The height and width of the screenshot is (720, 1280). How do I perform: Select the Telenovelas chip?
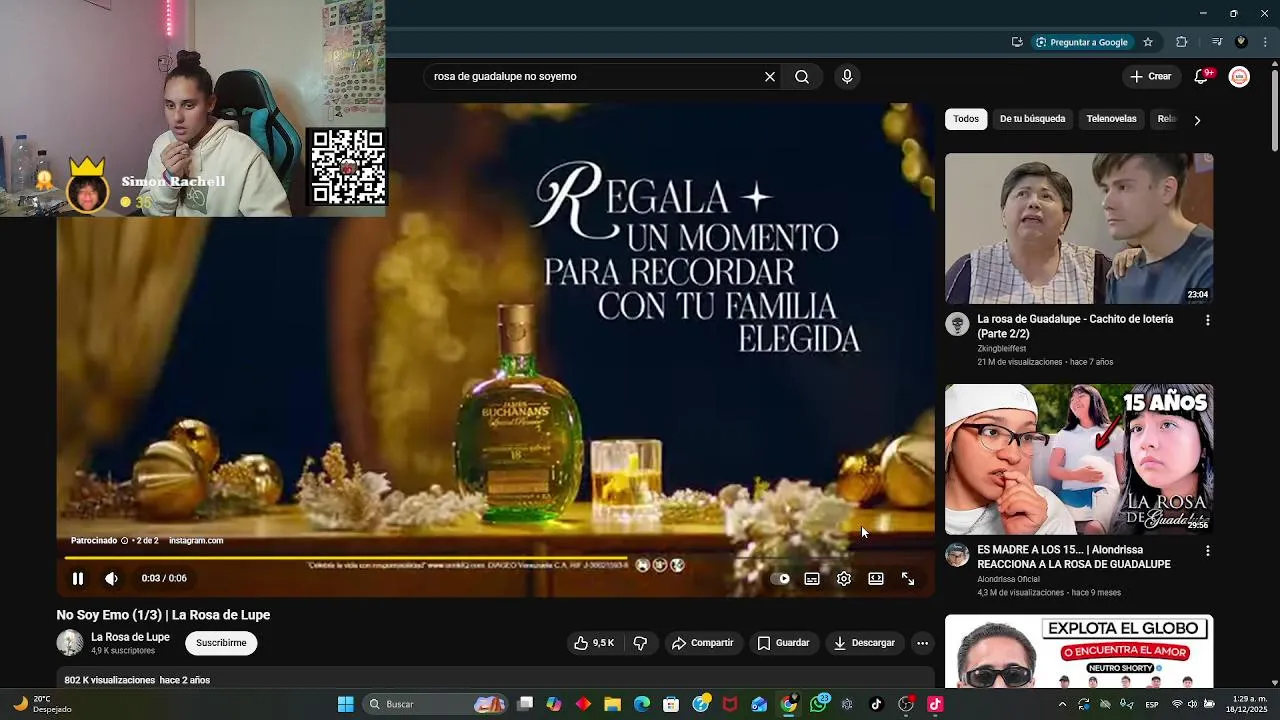click(x=1111, y=119)
